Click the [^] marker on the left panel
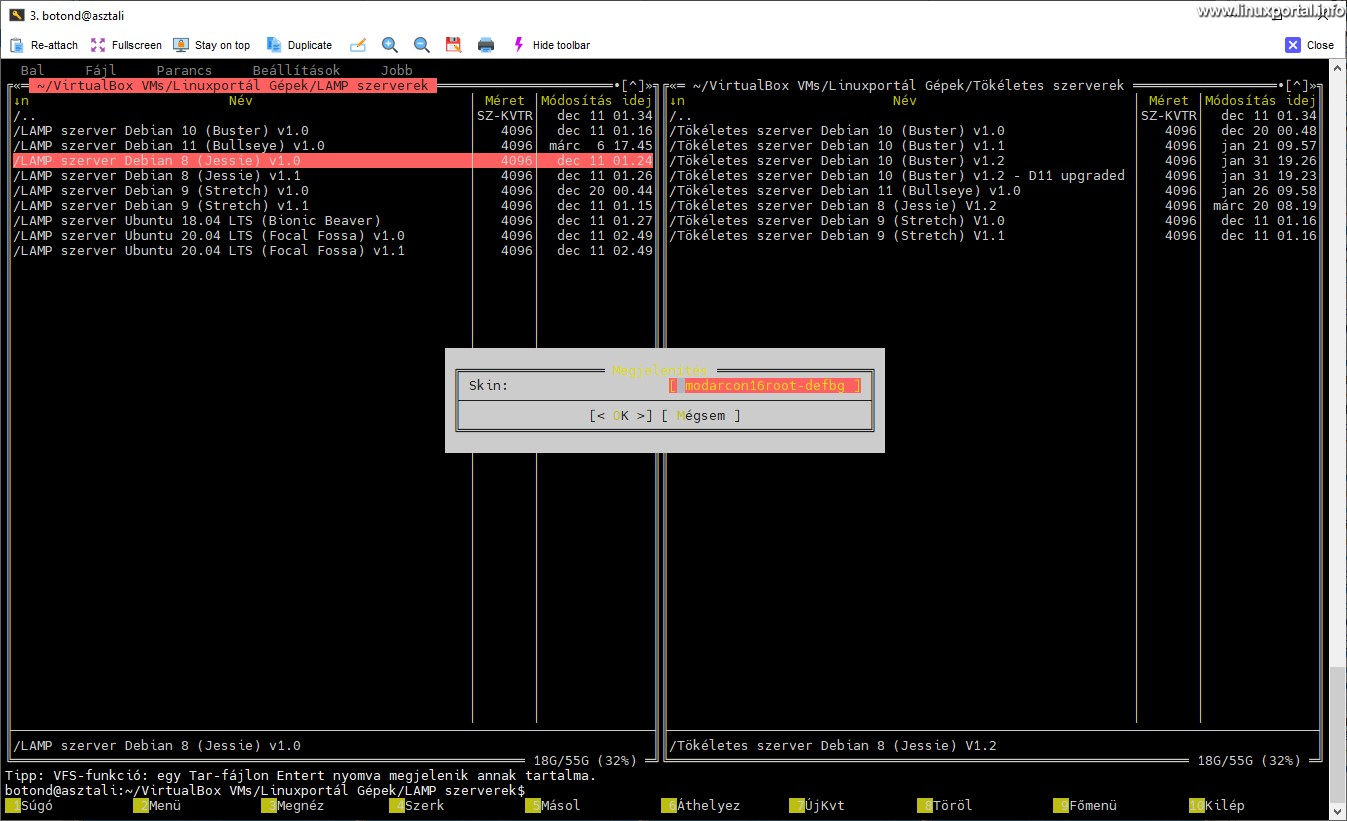 coord(631,84)
